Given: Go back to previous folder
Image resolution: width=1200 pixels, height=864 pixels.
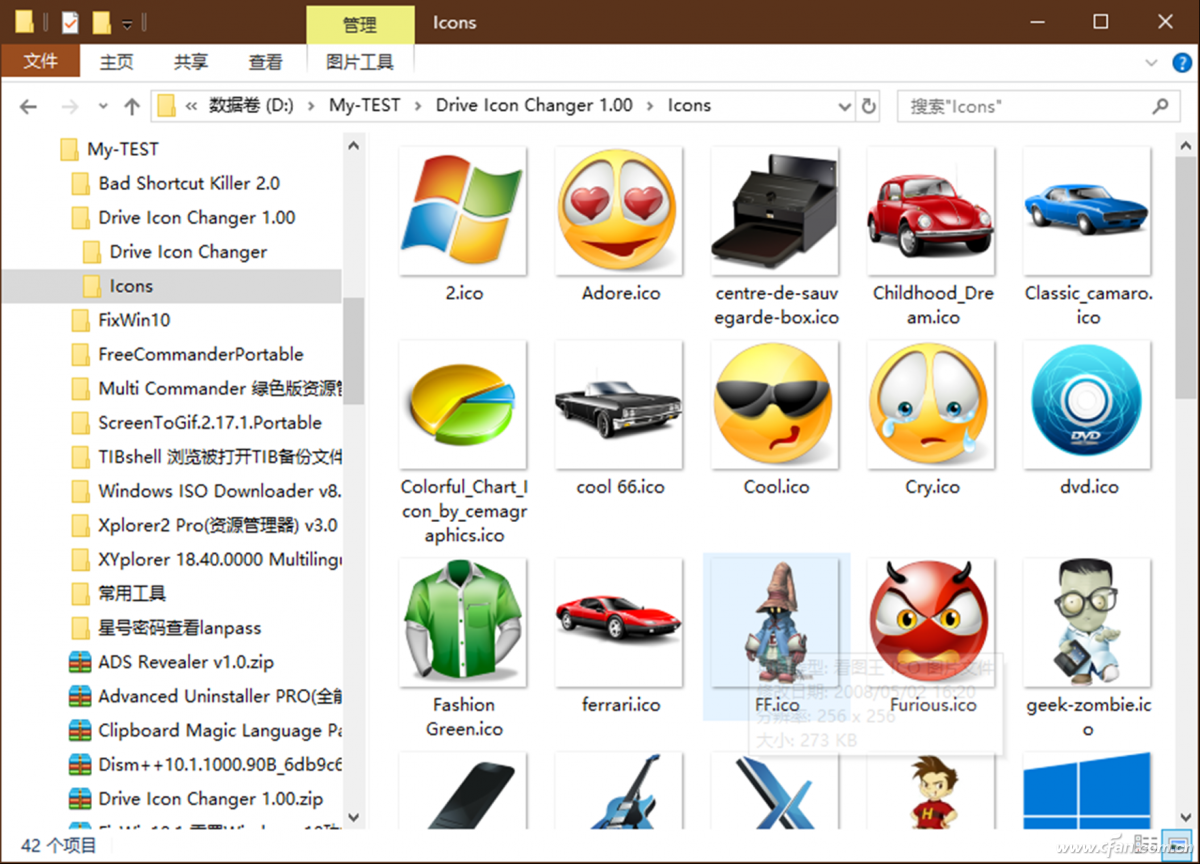Looking at the screenshot, I should 28,106.
